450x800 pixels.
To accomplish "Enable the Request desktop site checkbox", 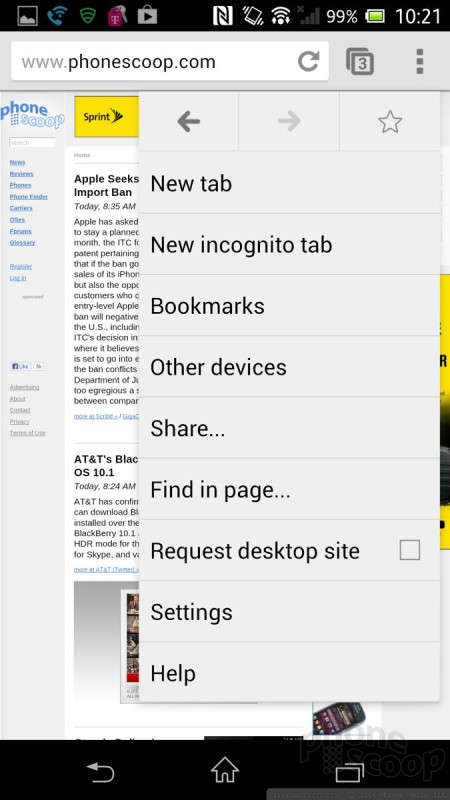I will pos(410,550).
